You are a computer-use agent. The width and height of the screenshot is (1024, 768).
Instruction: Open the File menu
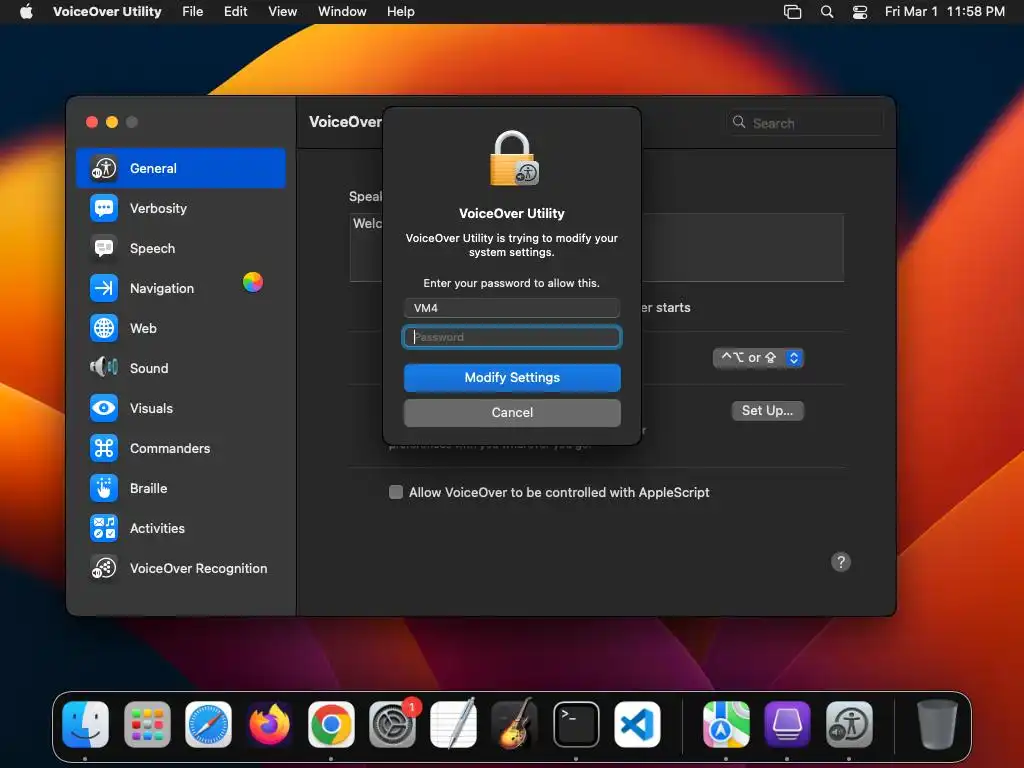[x=193, y=12]
